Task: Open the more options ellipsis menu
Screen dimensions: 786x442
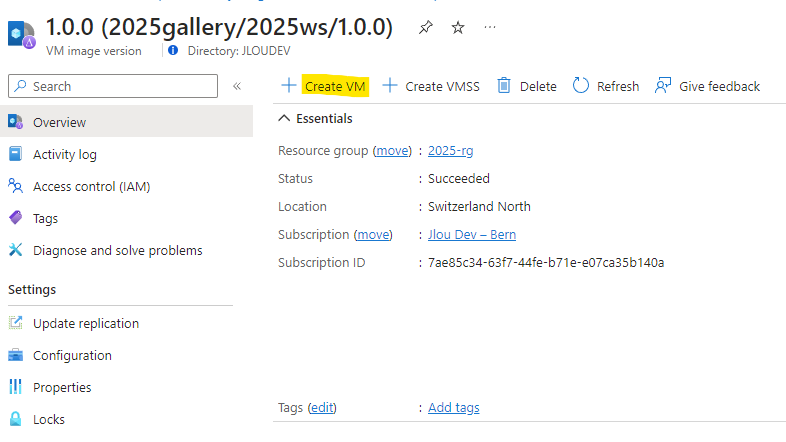Action: click(490, 27)
